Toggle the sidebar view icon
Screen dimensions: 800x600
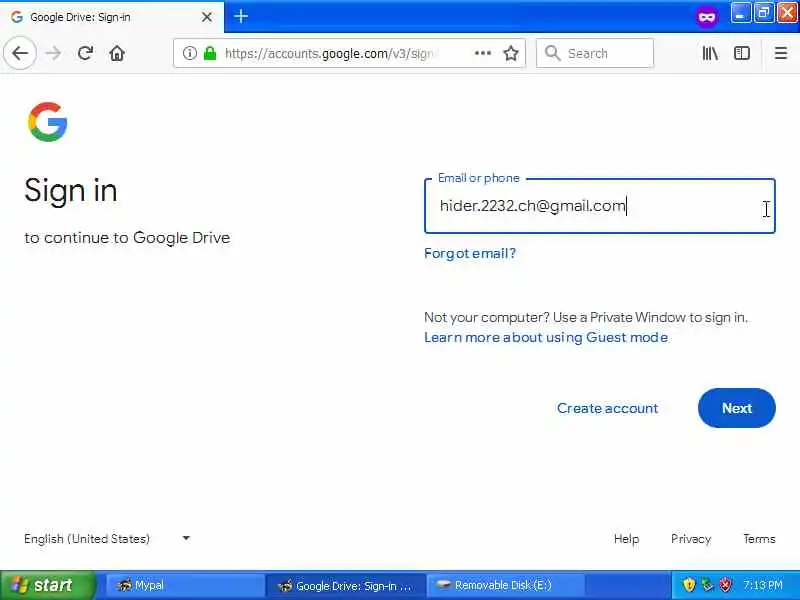click(x=741, y=53)
